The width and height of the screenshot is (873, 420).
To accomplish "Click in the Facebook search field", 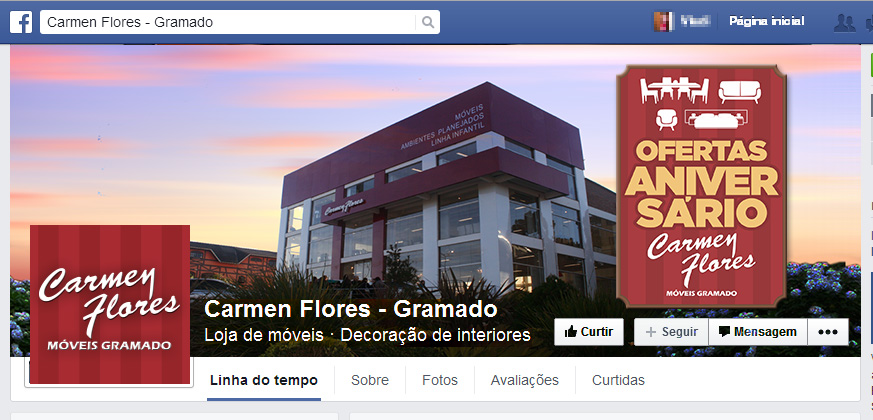I will (x=228, y=22).
